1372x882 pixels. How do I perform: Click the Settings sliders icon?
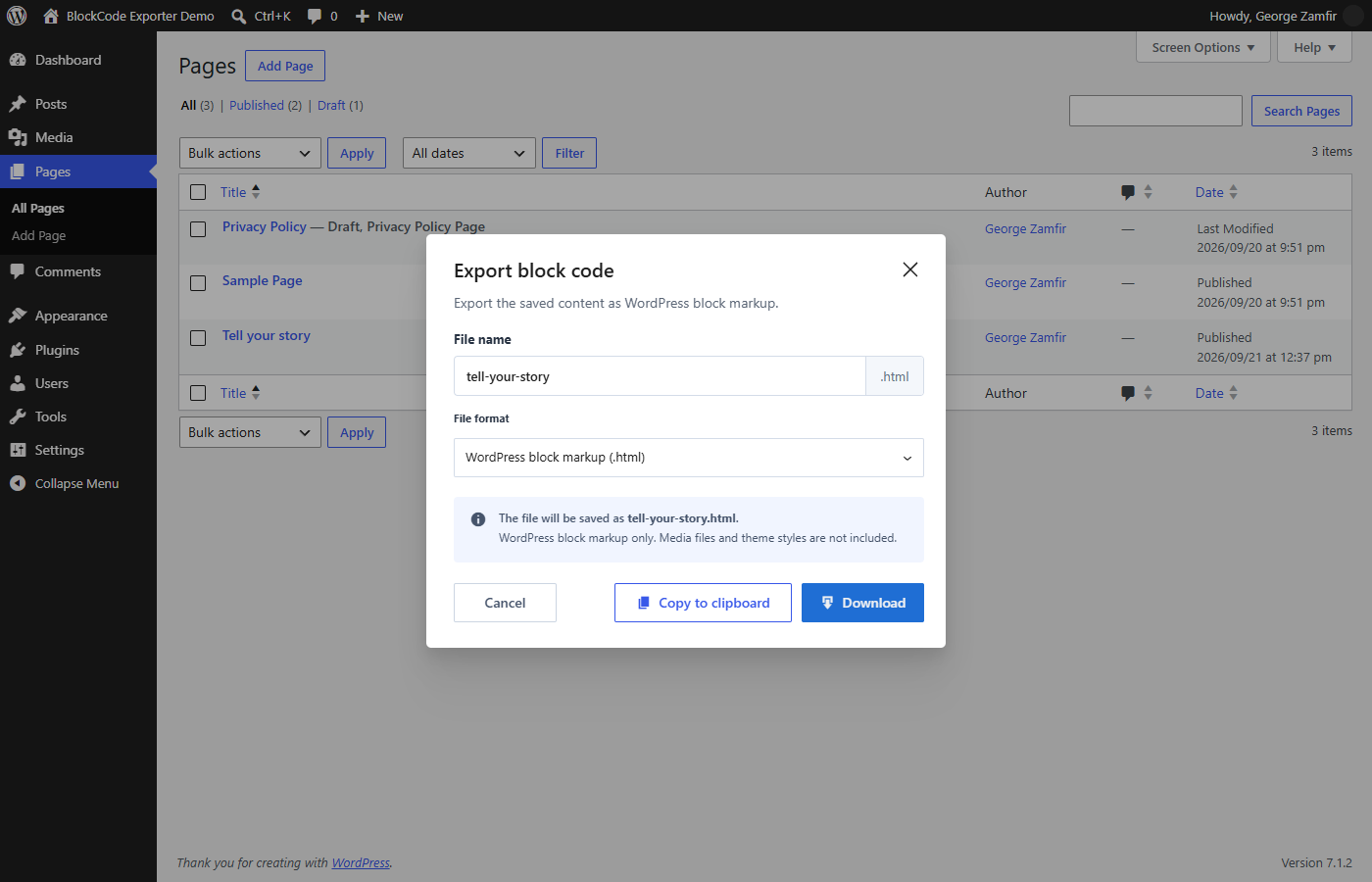click(x=18, y=450)
